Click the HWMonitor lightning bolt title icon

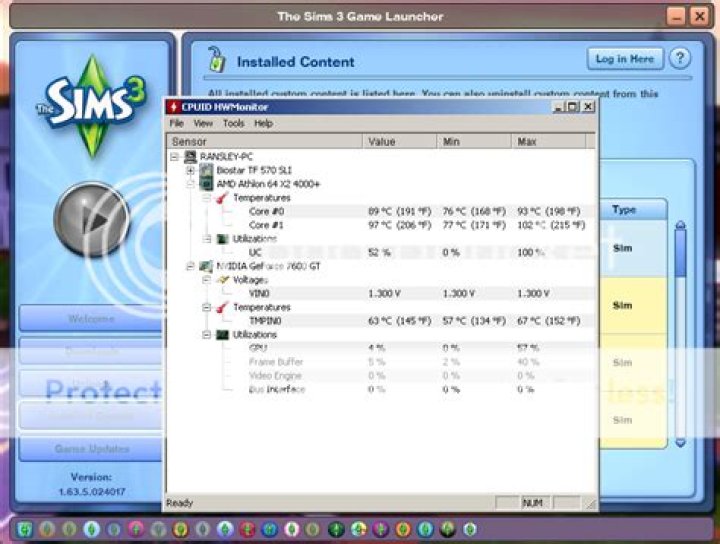click(174, 107)
